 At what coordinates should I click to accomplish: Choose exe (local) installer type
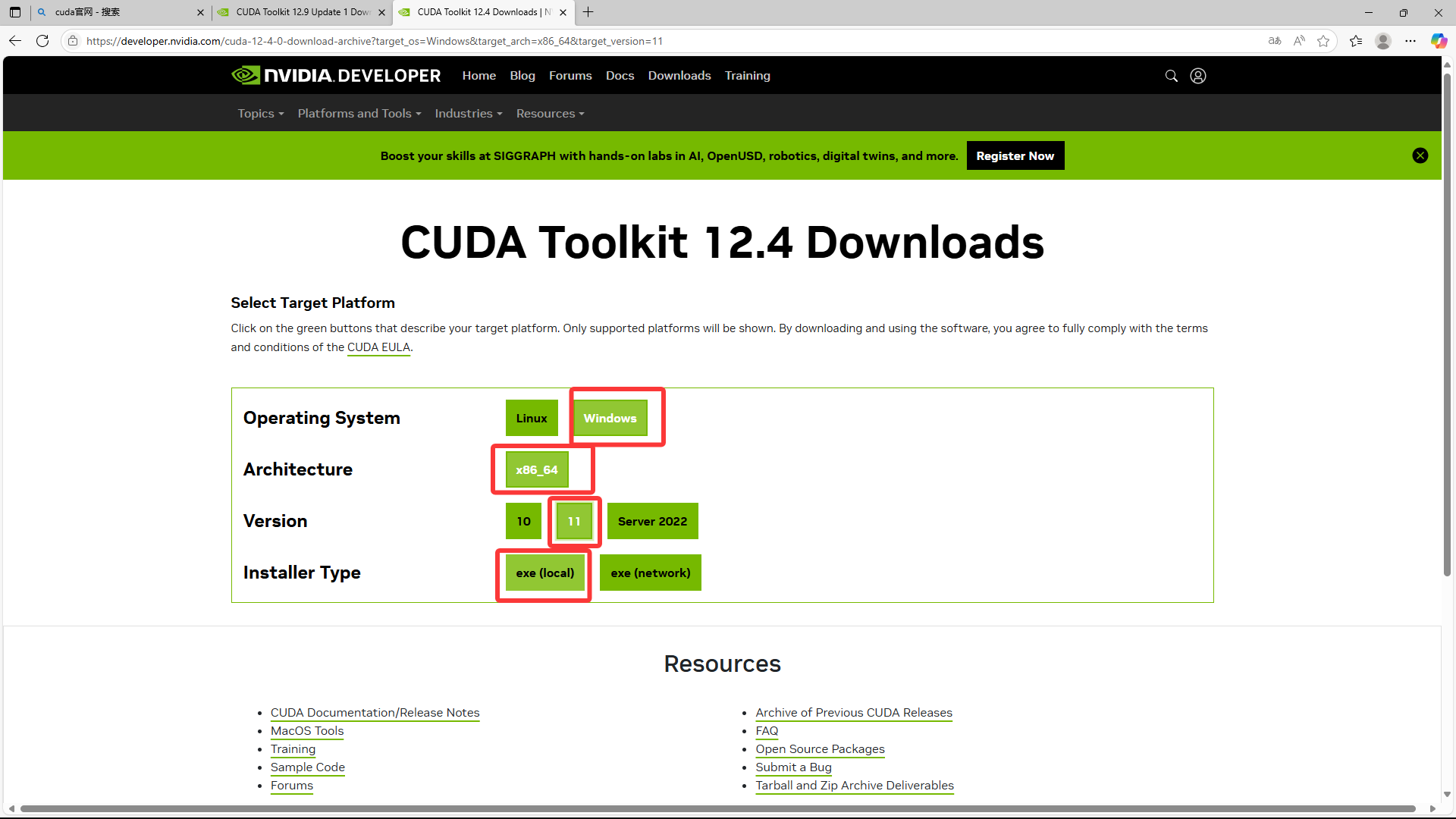(x=545, y=573)
